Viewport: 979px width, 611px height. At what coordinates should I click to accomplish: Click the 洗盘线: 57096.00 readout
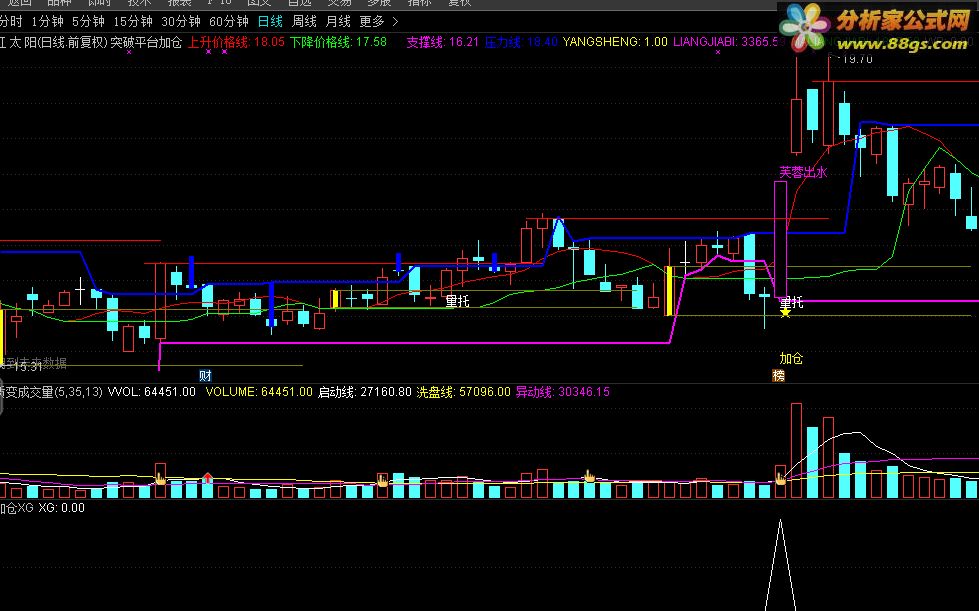click(463, 392)
